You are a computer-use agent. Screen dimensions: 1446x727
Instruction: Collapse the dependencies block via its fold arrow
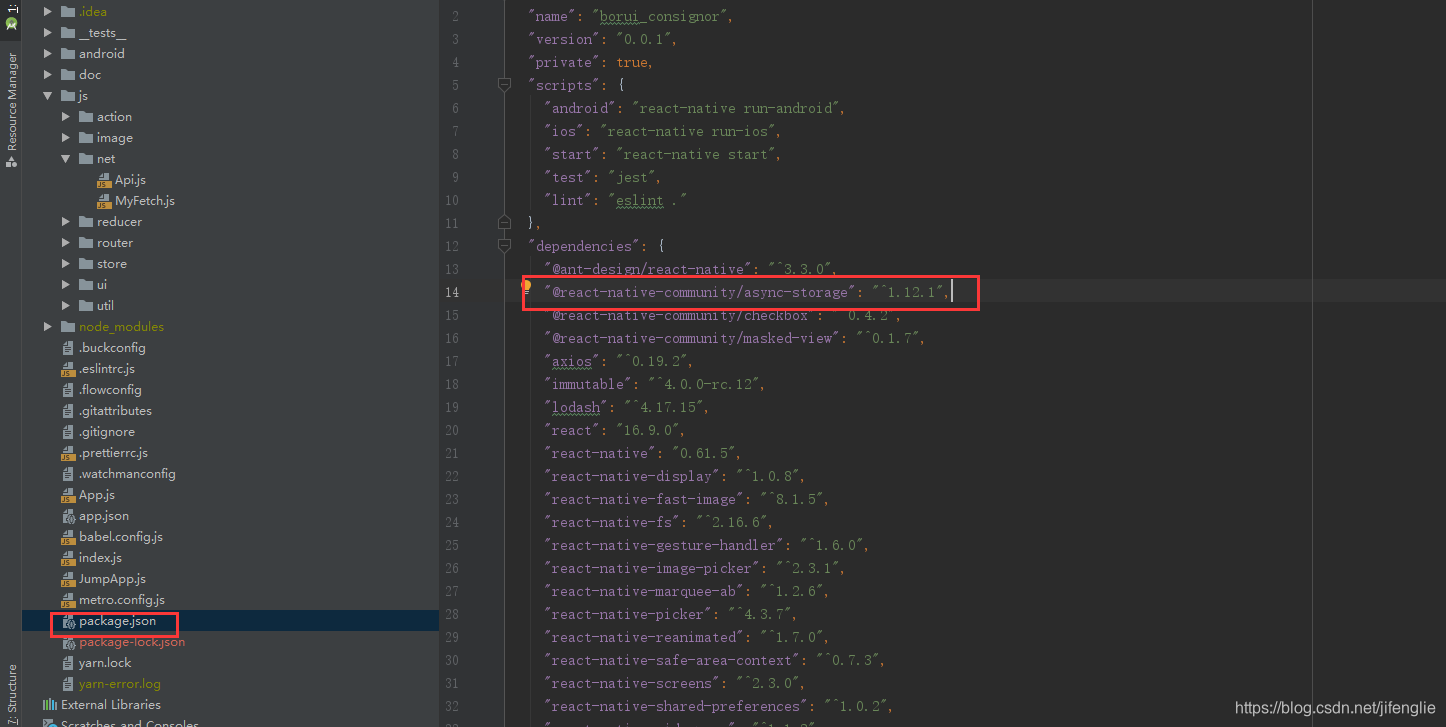pos(504,245)
